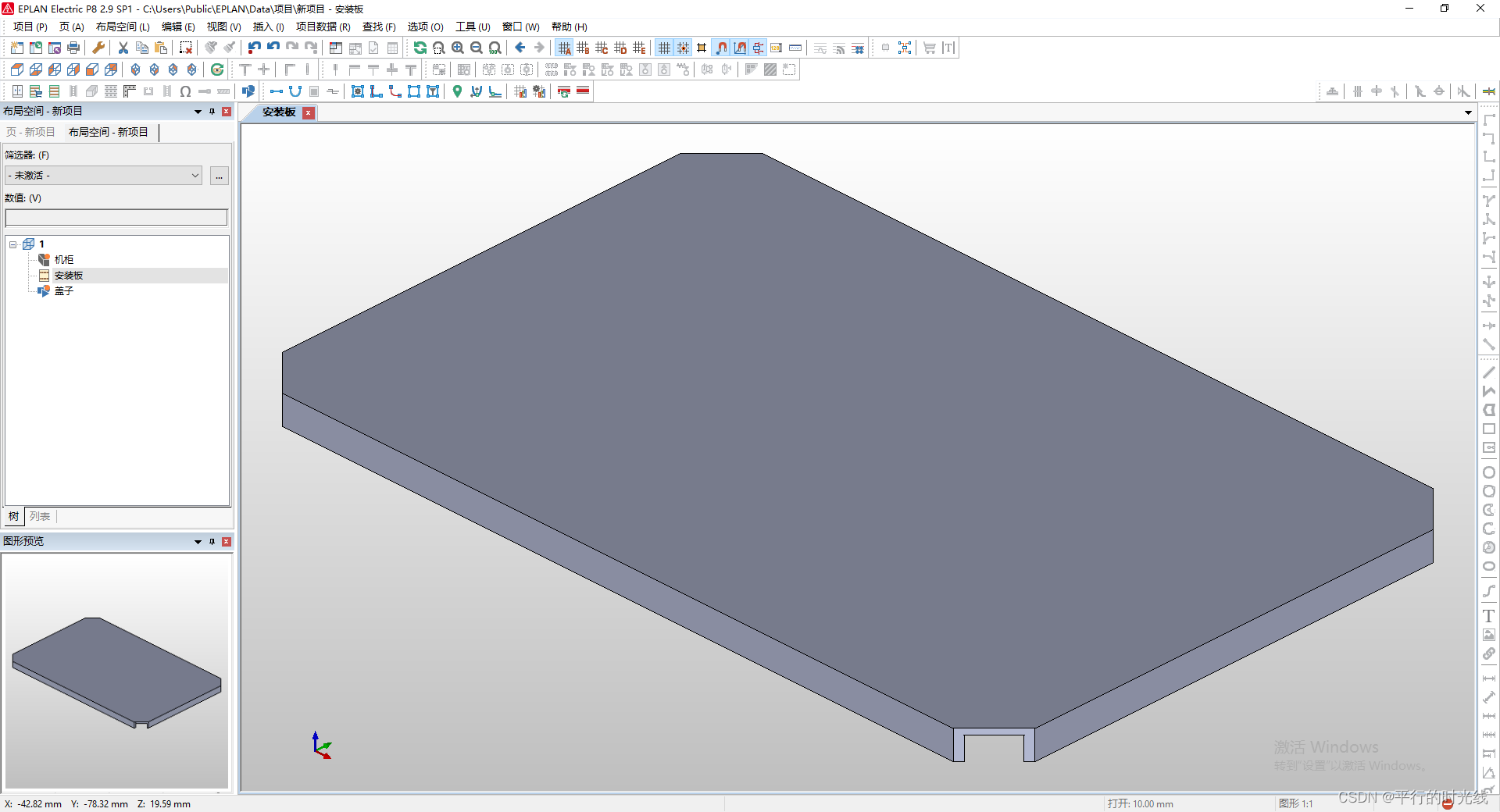This screenshot has height=812, width=1500.
Task: Click the Undo arrow with red dot
Action: (255, 48)
